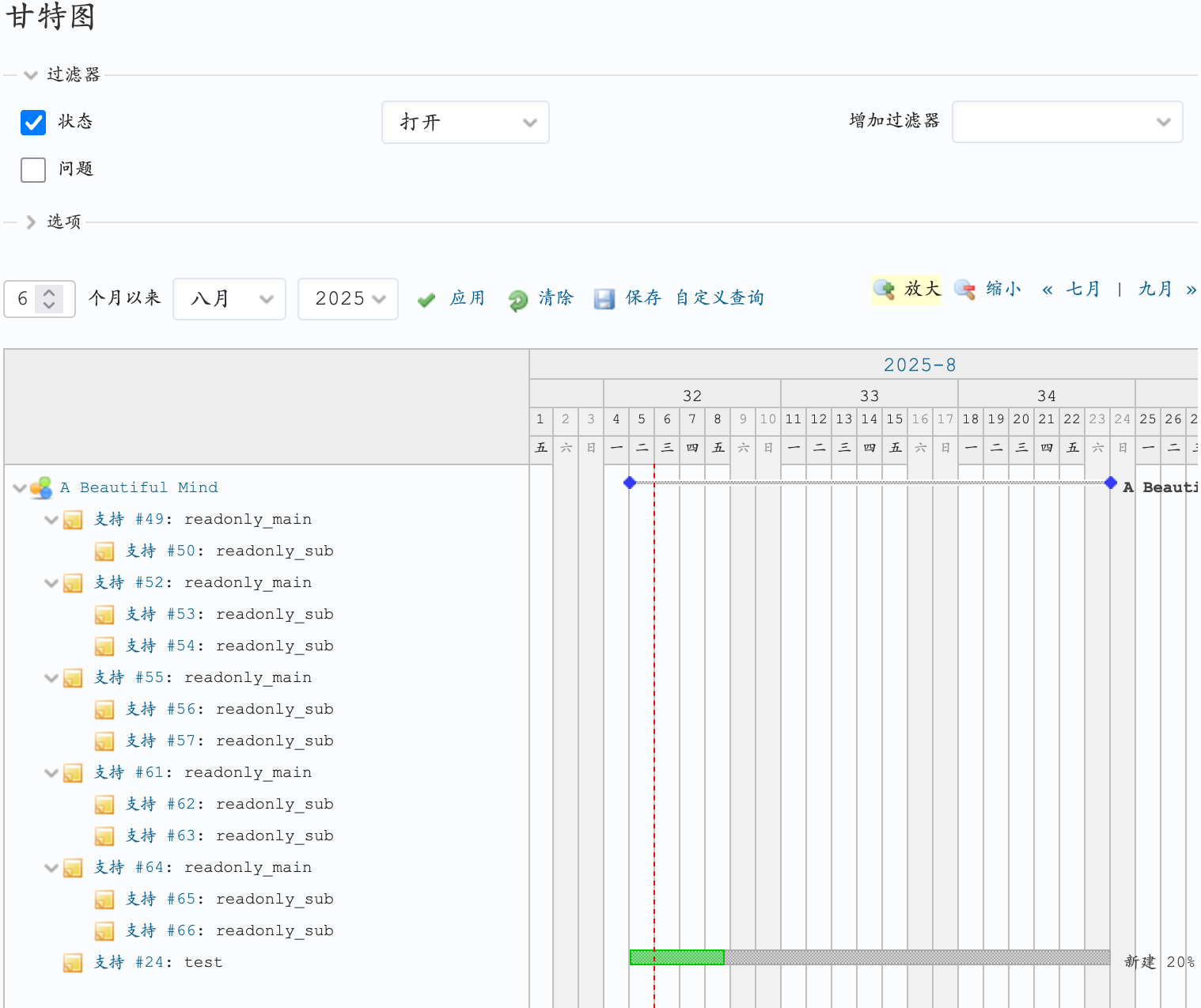This screenshot has height=1008, width=1201.
Task: Click the 放大 zoom in link
Action: coord(923,289)
